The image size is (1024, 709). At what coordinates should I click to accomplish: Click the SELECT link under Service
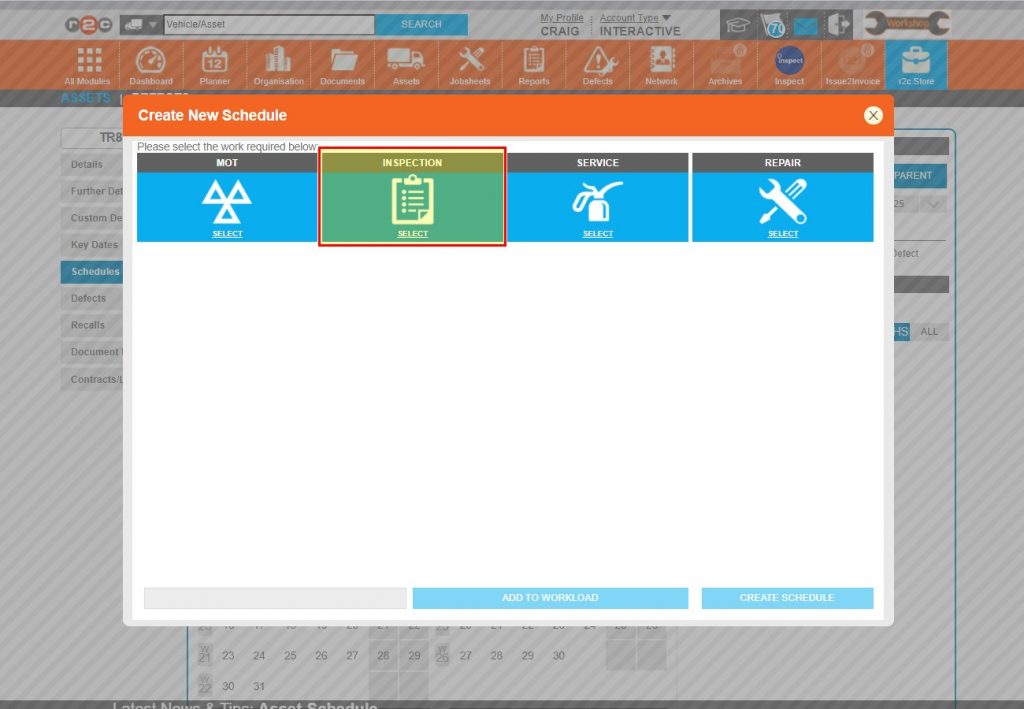click(x=597, y=234)
